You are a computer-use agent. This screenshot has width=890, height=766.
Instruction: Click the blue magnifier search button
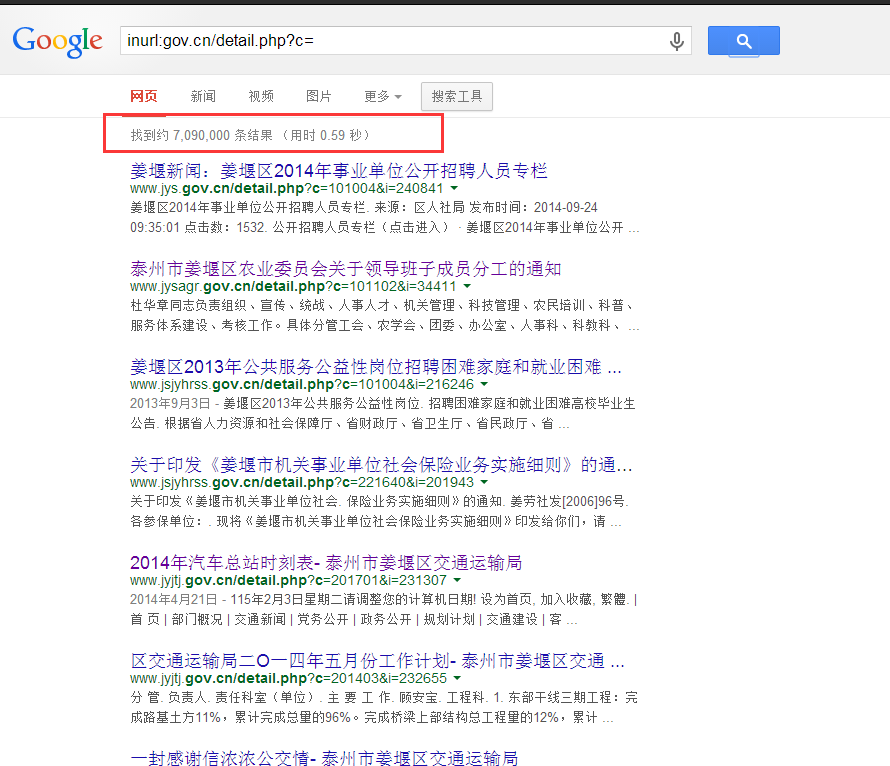(744, 40)
